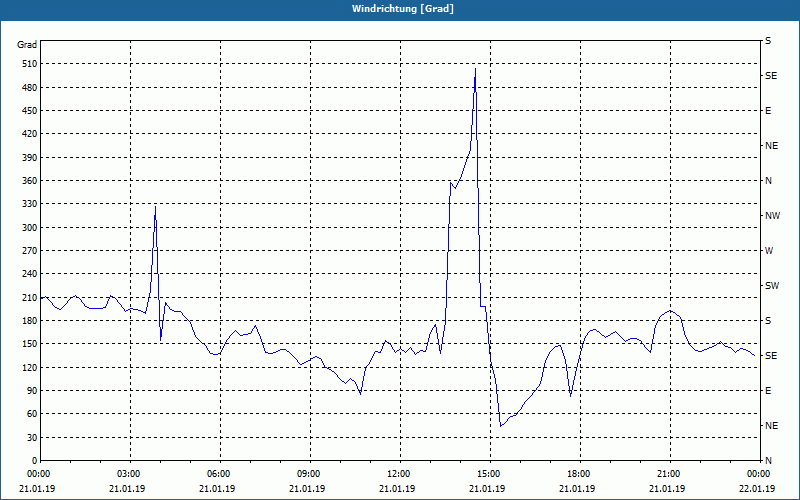Select the time label 06:00
The height and width of the screenshot is (500, 800).
coord(220,473)
